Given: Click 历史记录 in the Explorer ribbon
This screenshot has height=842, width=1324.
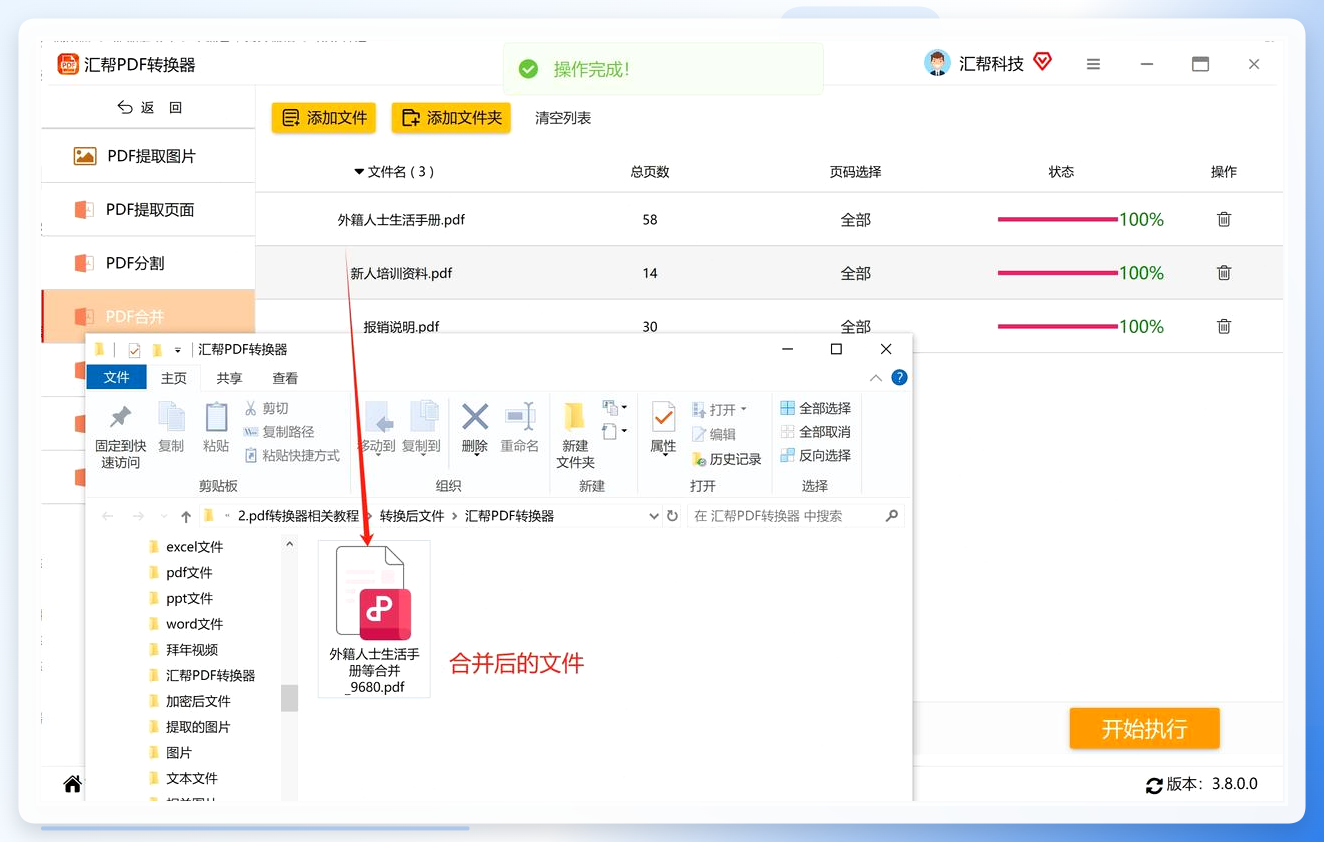Looking at the screenshot, I should (x=727, y=459).
